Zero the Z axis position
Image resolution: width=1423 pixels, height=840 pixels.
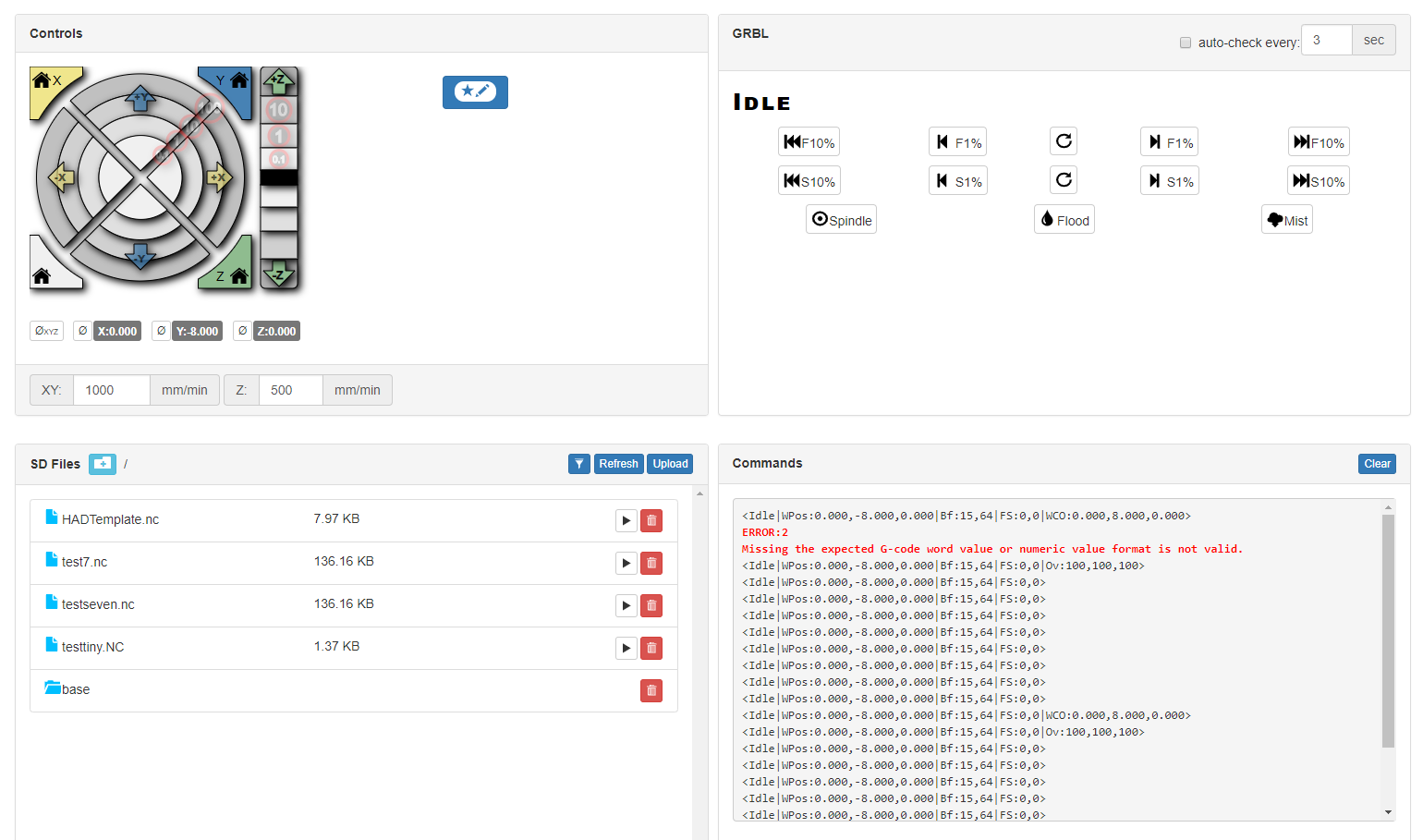pyautogui.click(x=242, y=331)
